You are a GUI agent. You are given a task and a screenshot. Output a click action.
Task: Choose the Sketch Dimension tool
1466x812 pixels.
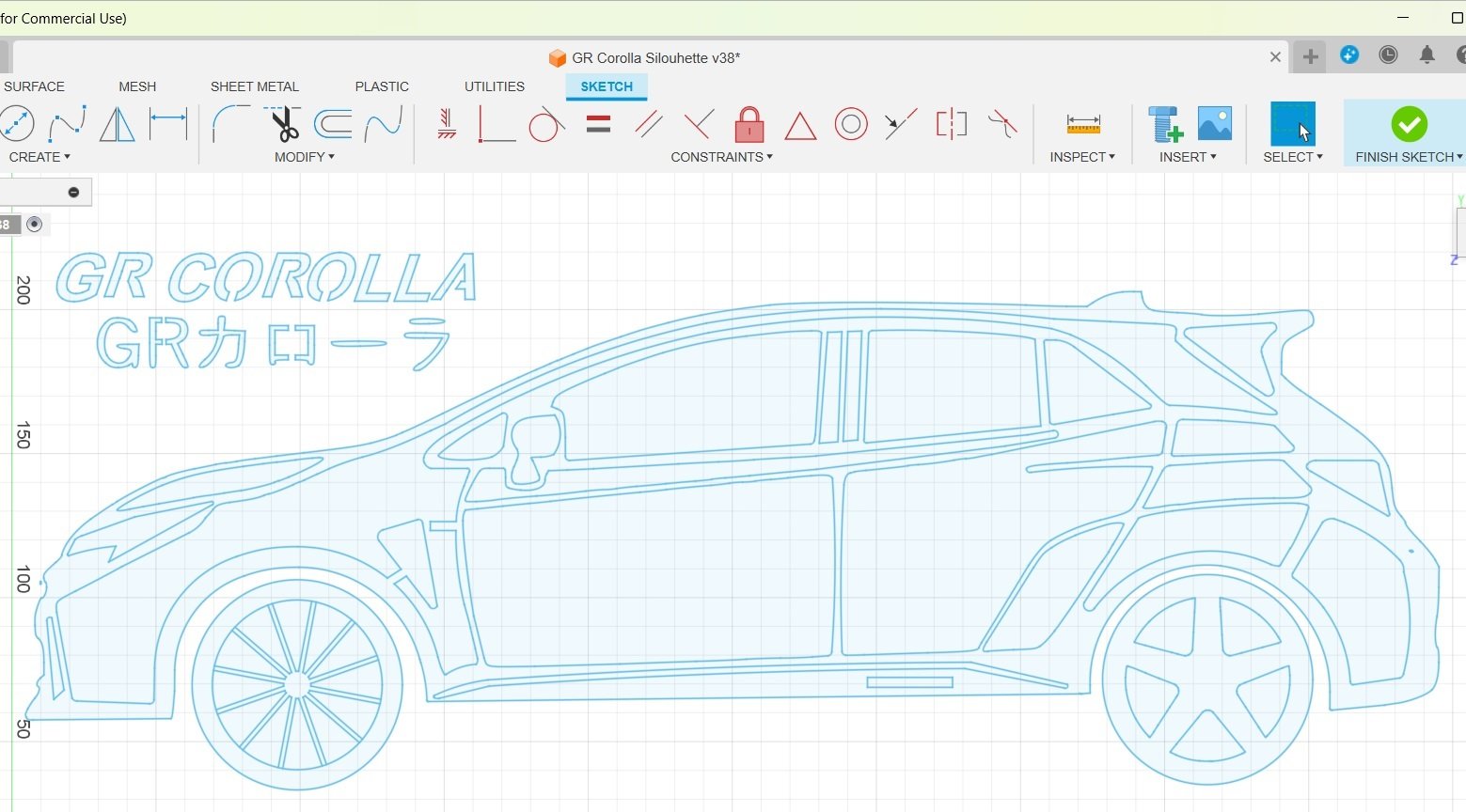pos(169,124)
